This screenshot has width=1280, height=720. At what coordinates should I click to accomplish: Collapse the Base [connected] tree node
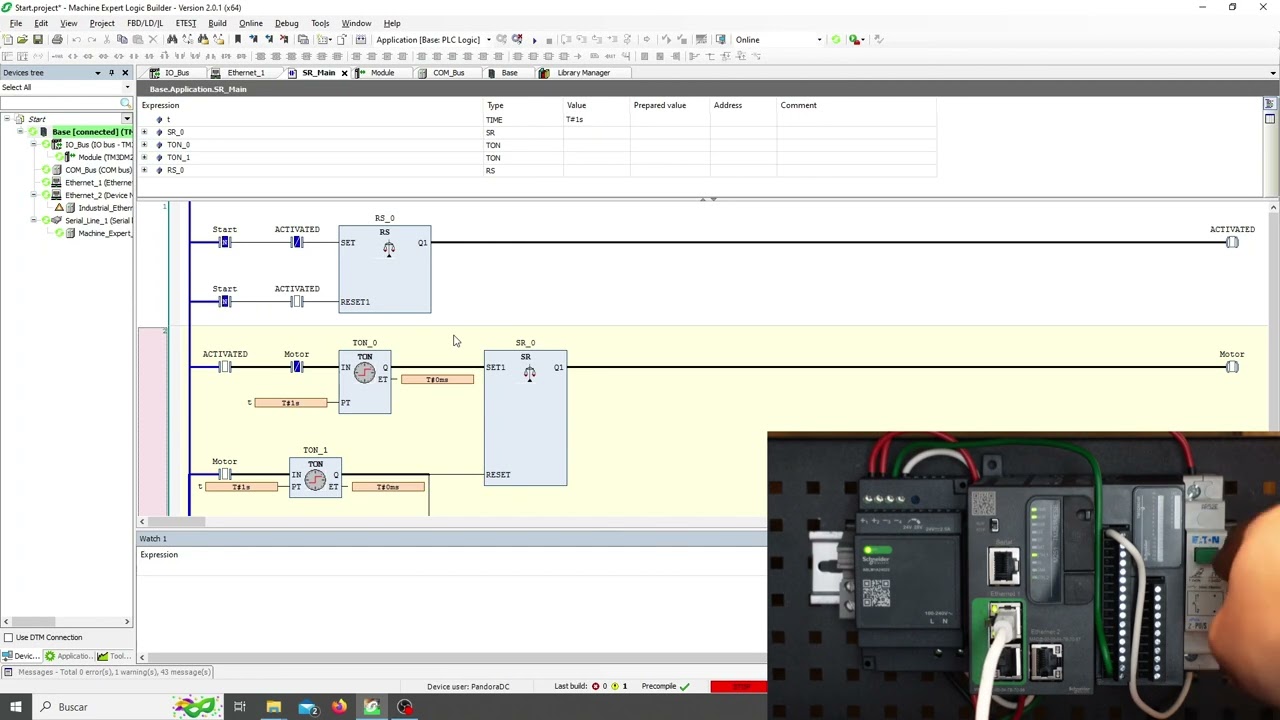click(20, 132)
